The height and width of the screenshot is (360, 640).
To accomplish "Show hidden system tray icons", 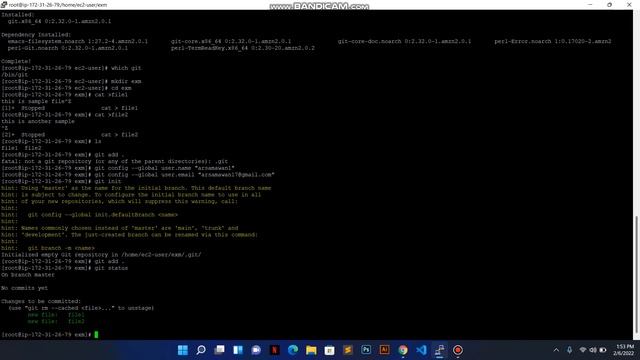I will pos(556,350).
